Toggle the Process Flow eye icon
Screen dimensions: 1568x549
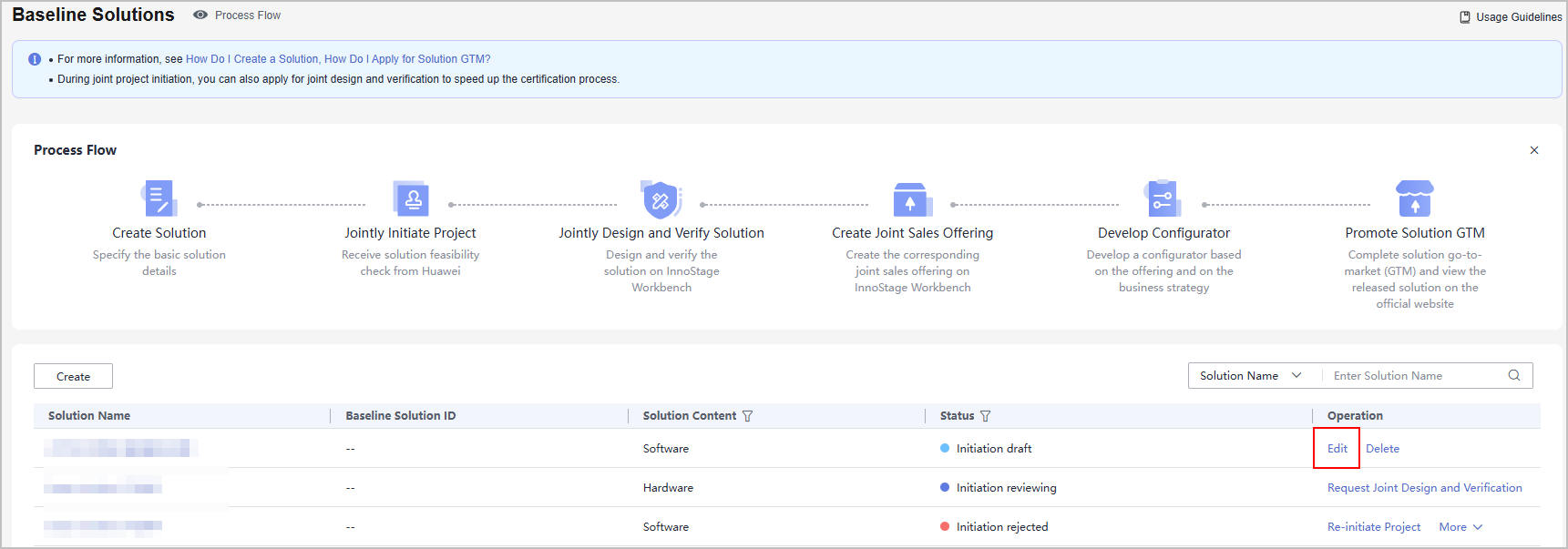(200, 15)
